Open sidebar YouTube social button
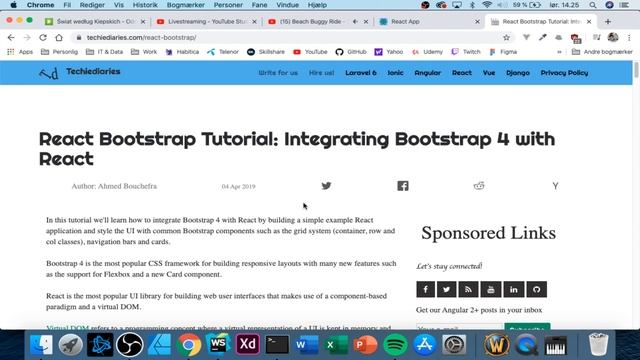Image resolution: width=640 pixels, height=360 pixels. pyautogui.click(x=491, y=289)
